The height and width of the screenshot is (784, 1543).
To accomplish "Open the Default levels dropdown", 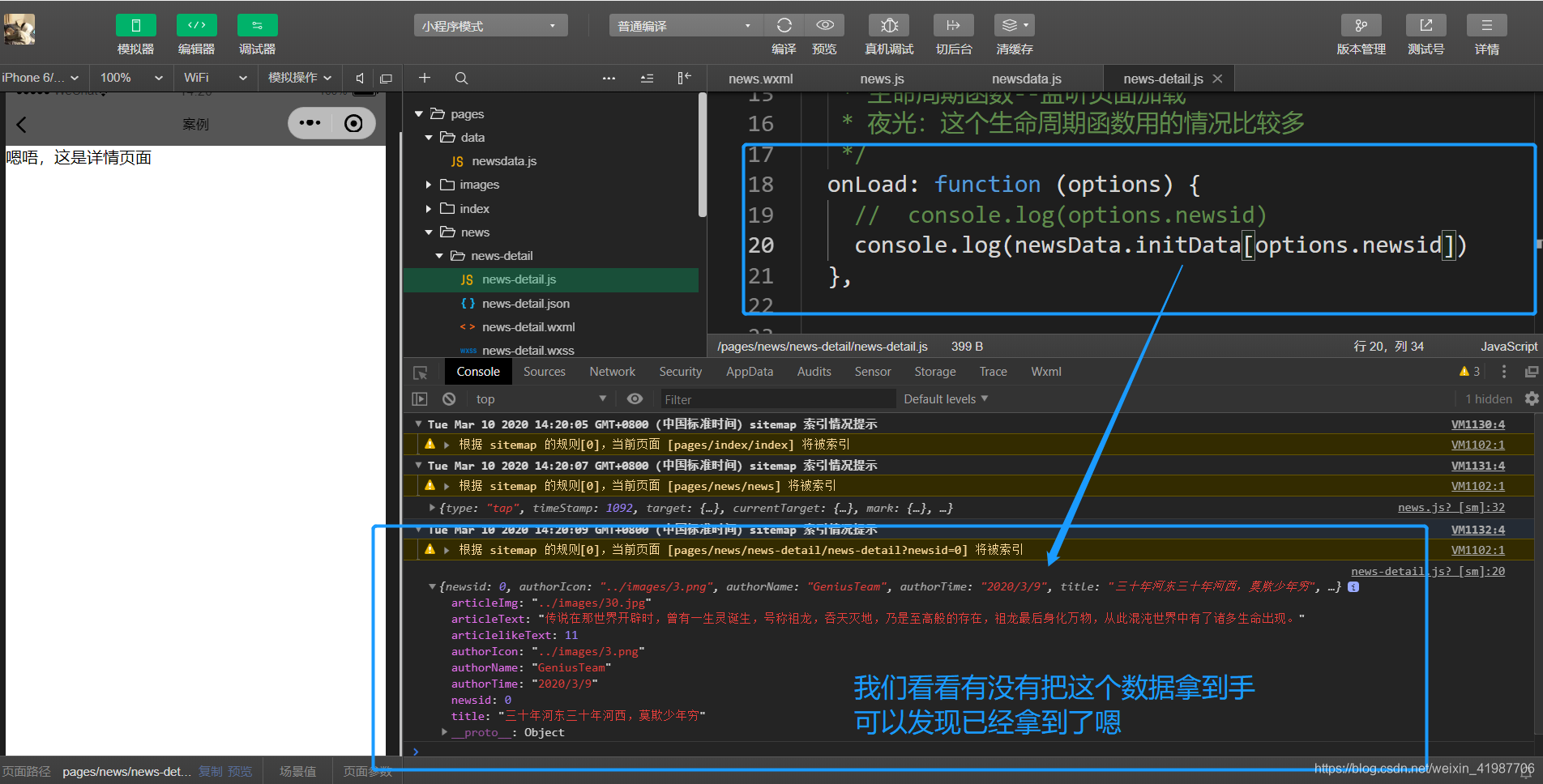I will click(x=946, y=399).
